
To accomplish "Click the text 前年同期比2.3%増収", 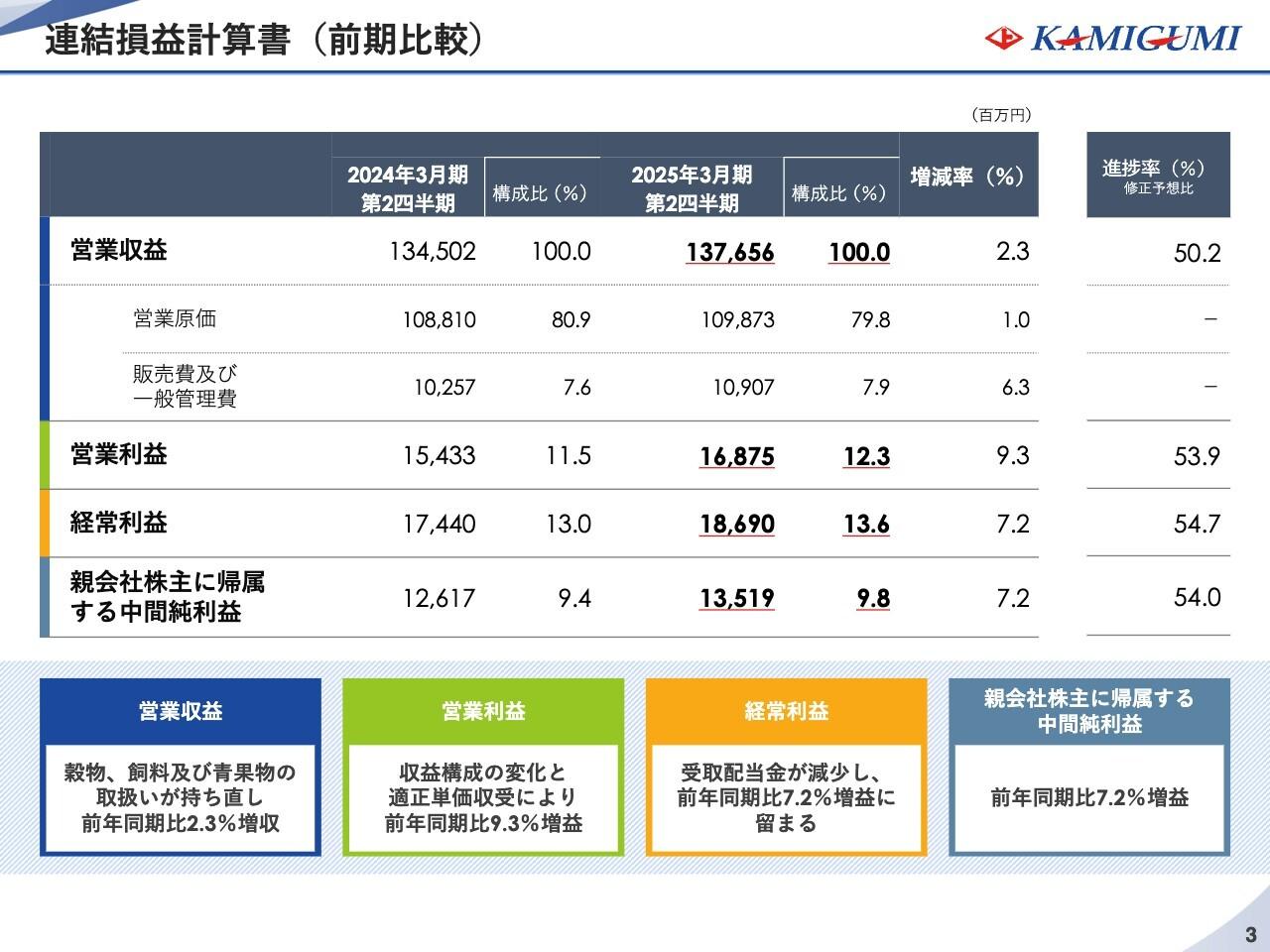I will pos(181,824).
